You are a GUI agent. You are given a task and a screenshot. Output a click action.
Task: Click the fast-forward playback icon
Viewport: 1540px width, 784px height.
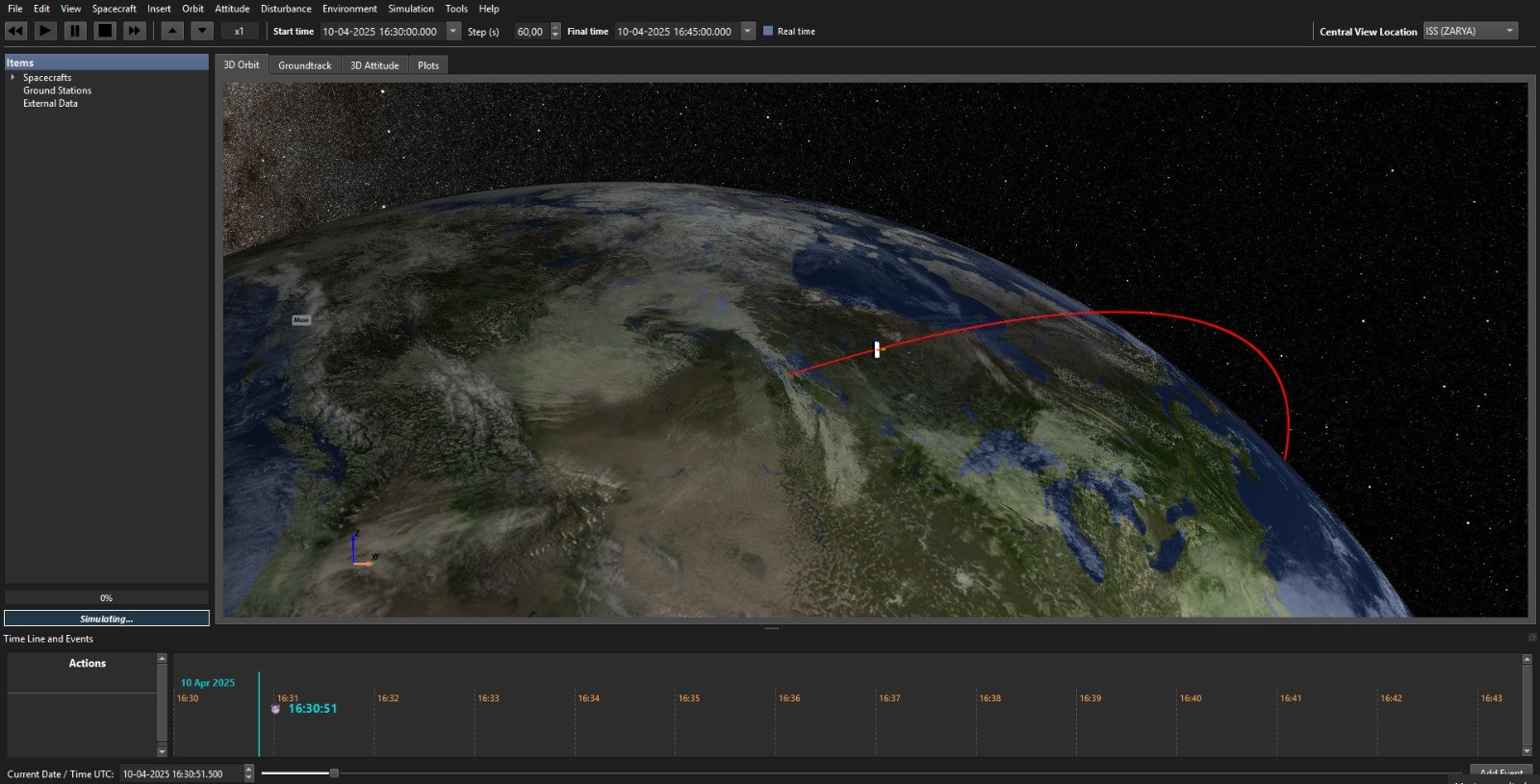[x=135, y=31]
